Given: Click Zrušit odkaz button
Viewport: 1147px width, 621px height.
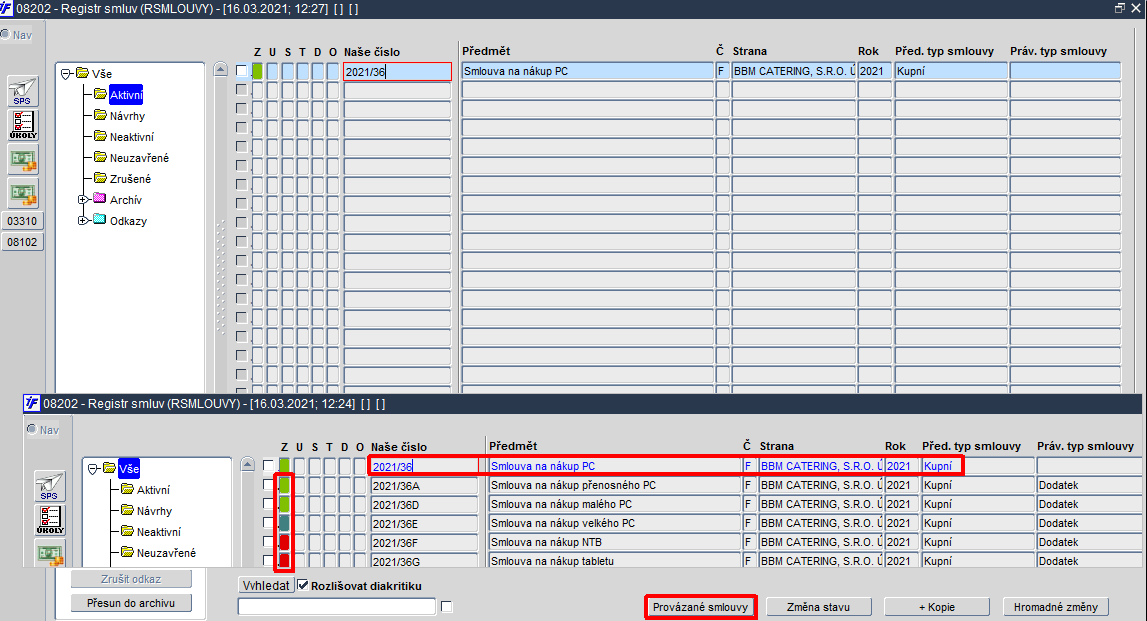Looking at the screenshot, I should point(131,579).
